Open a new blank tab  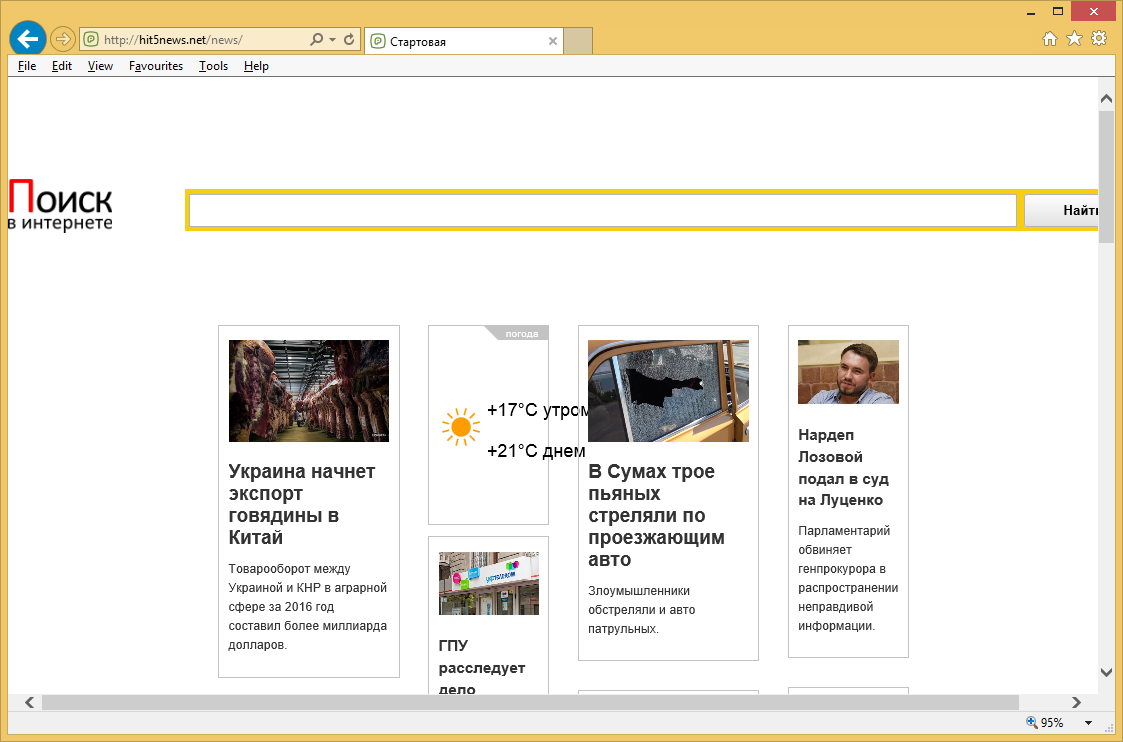pos(578,42)
